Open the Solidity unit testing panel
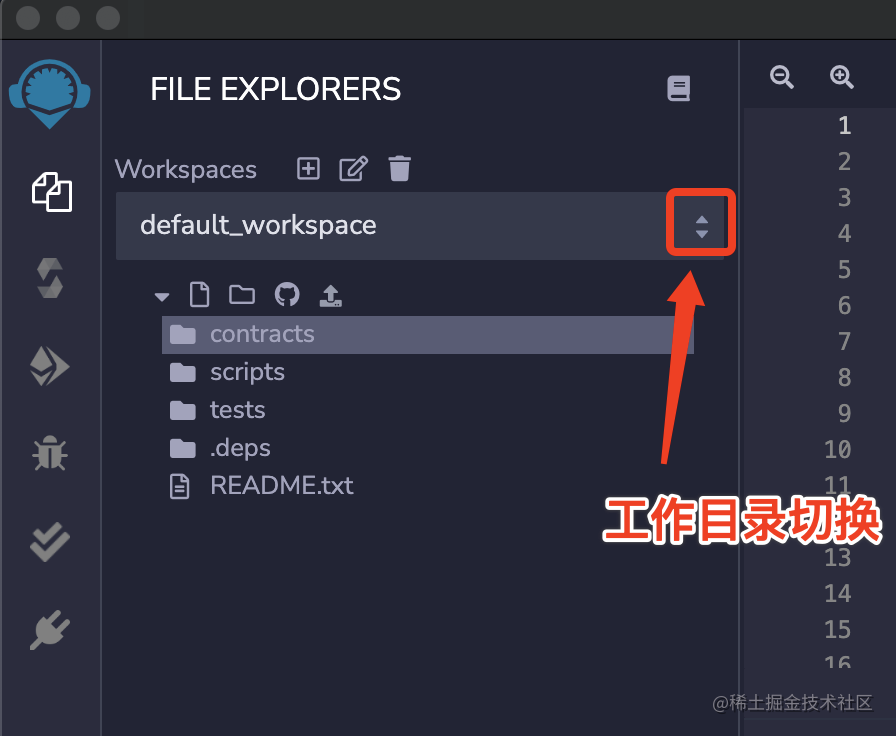 50,542
